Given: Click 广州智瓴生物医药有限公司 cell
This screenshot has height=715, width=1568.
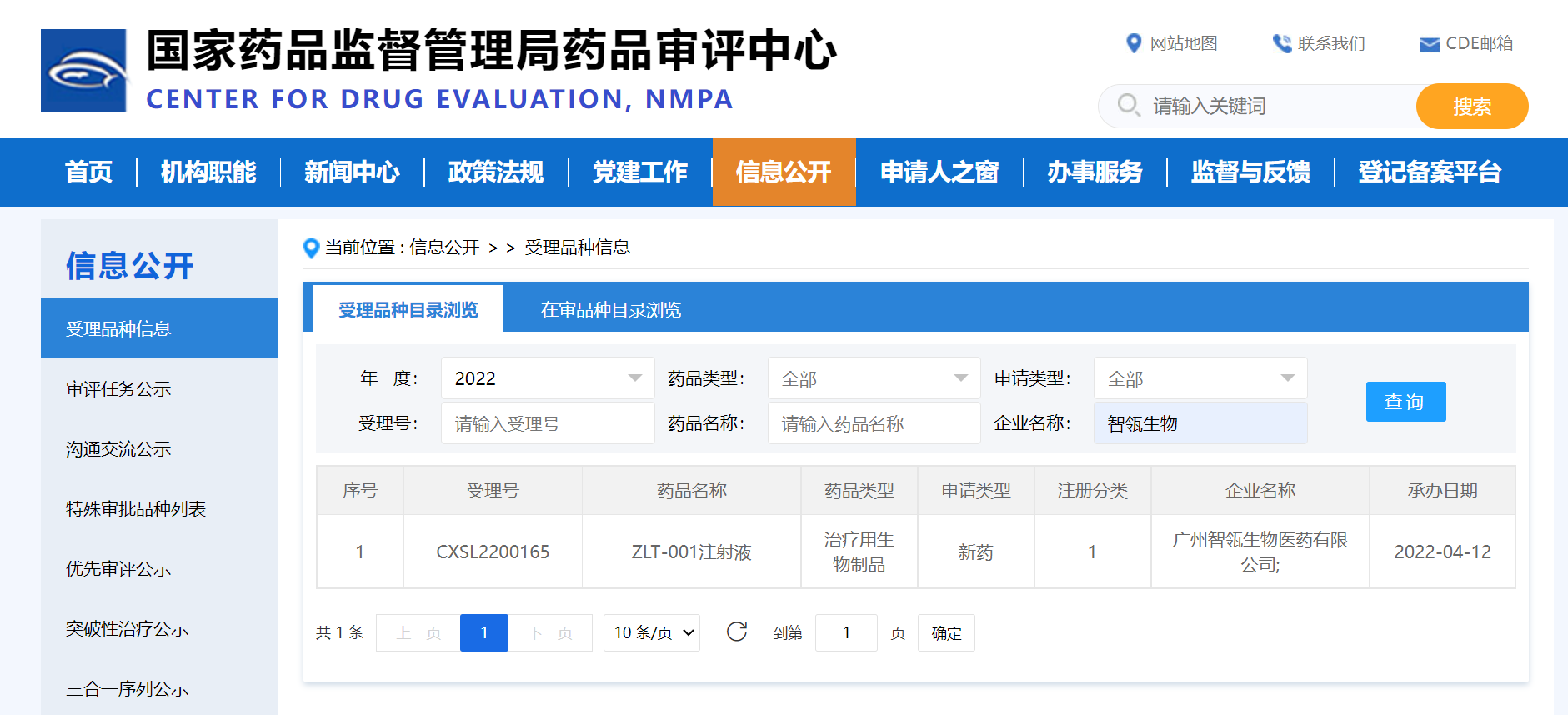Looking at the screenshot, I should (1260, 552).
